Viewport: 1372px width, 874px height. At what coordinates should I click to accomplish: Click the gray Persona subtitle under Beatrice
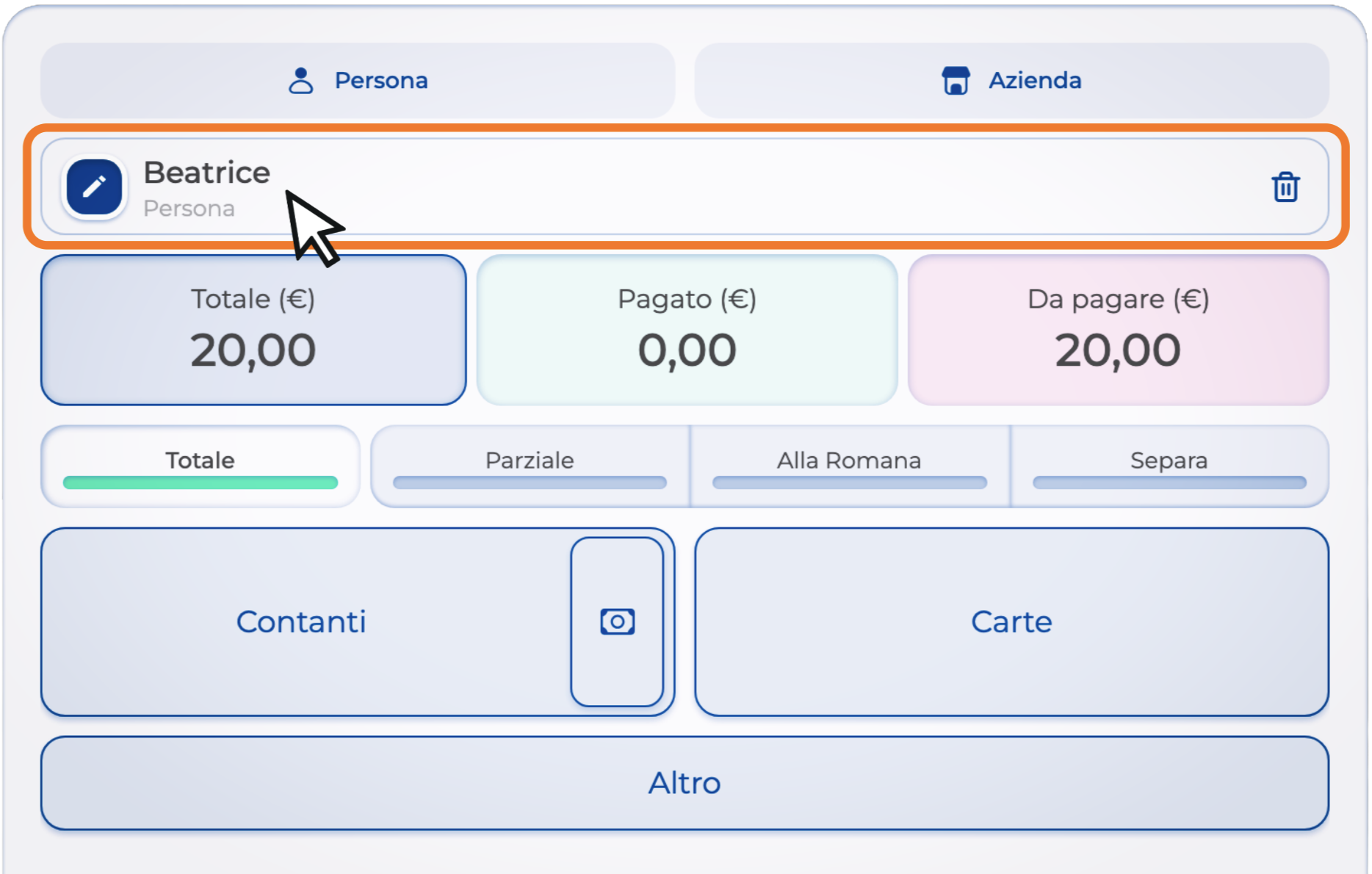point(189,209)
